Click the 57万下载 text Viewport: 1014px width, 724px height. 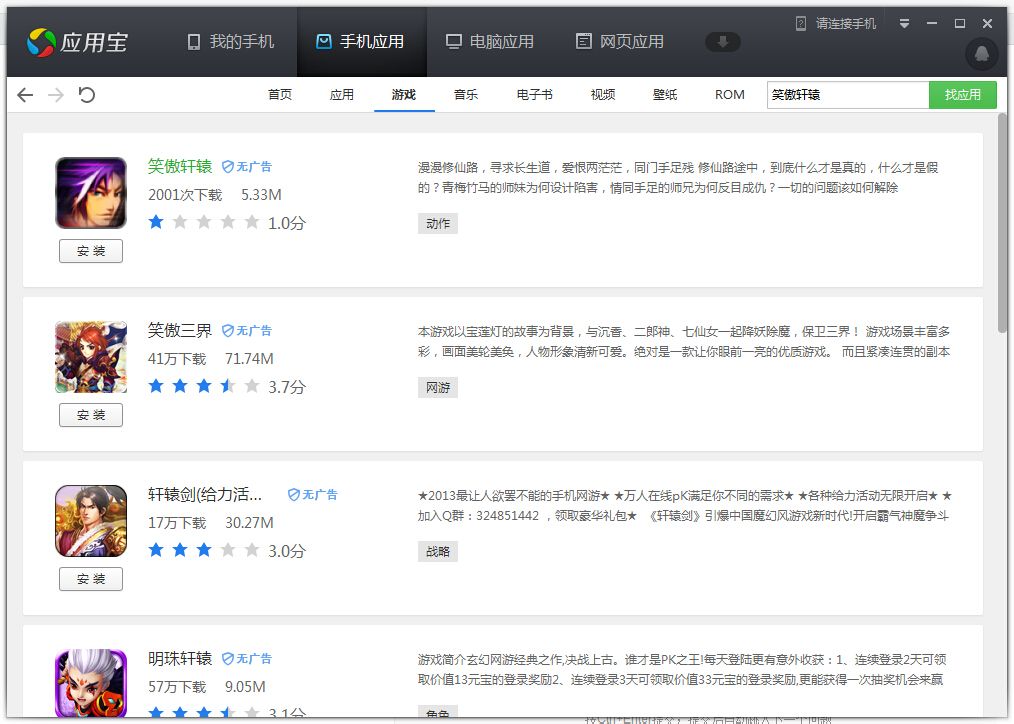pos(177,688)
